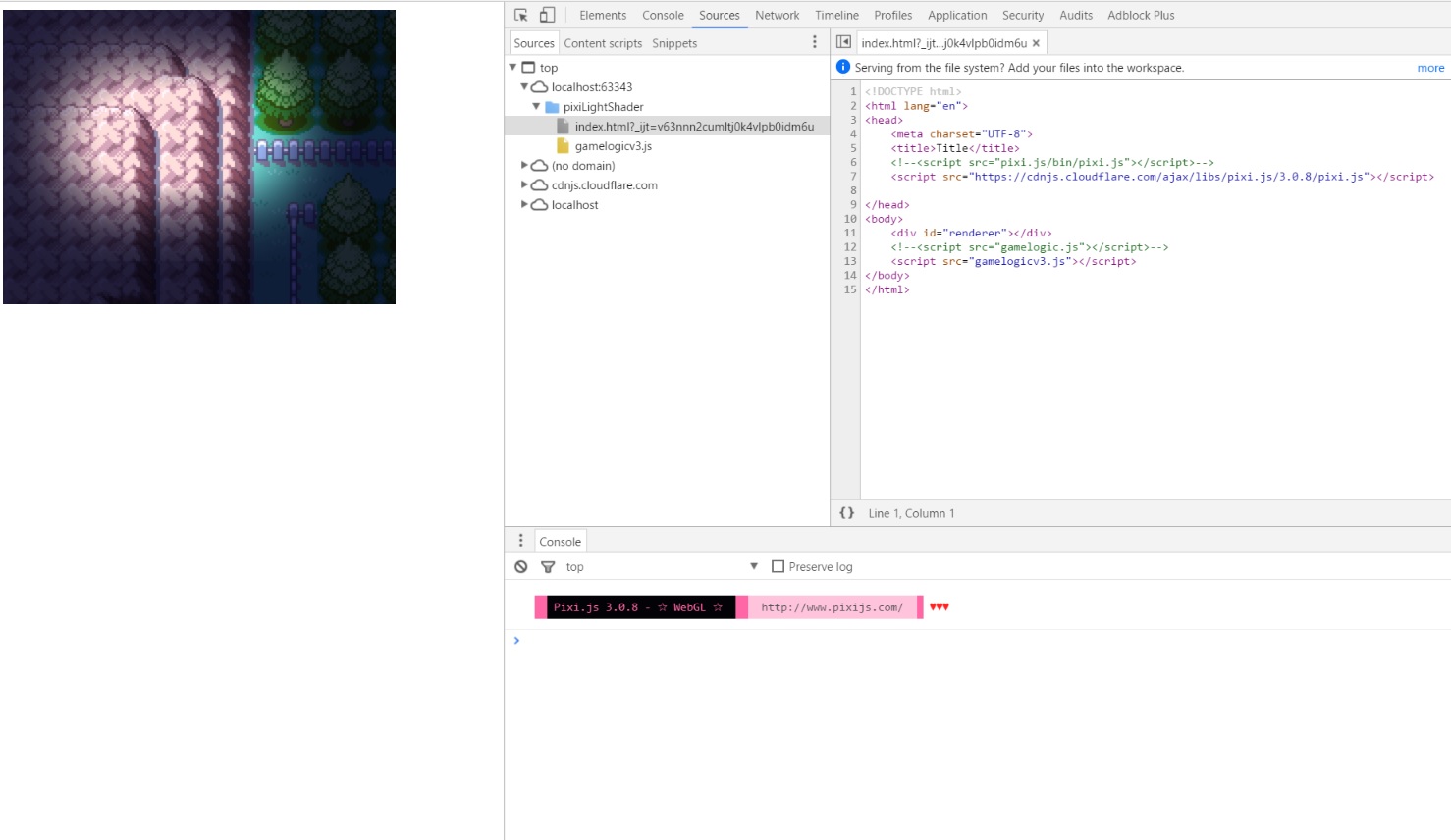The height and width of the screenshot is (840, 1451).
Task: Click the pretty print braces icon
Action: point(846,513)
